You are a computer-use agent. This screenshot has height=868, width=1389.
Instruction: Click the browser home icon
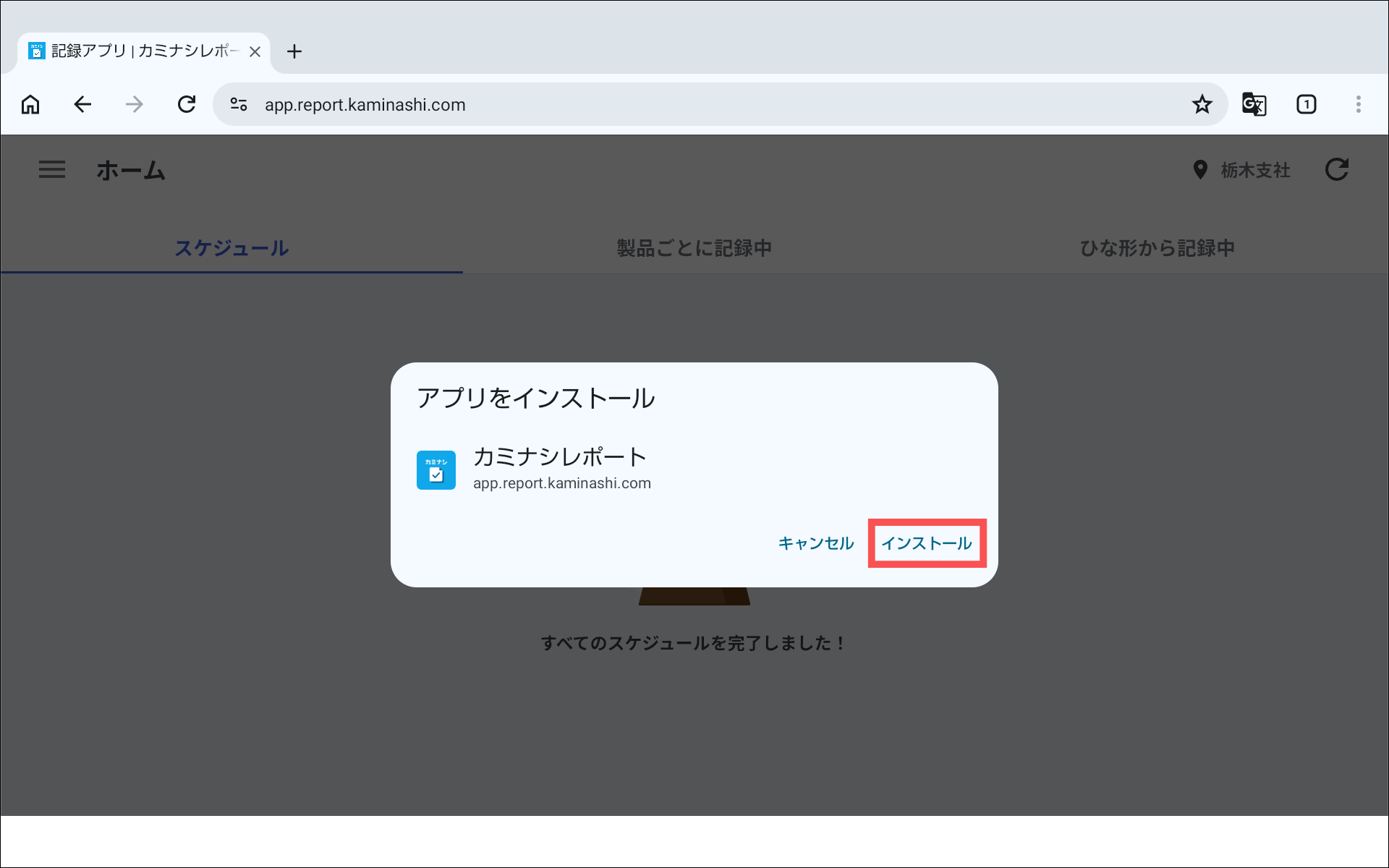[x=30, y=104]
